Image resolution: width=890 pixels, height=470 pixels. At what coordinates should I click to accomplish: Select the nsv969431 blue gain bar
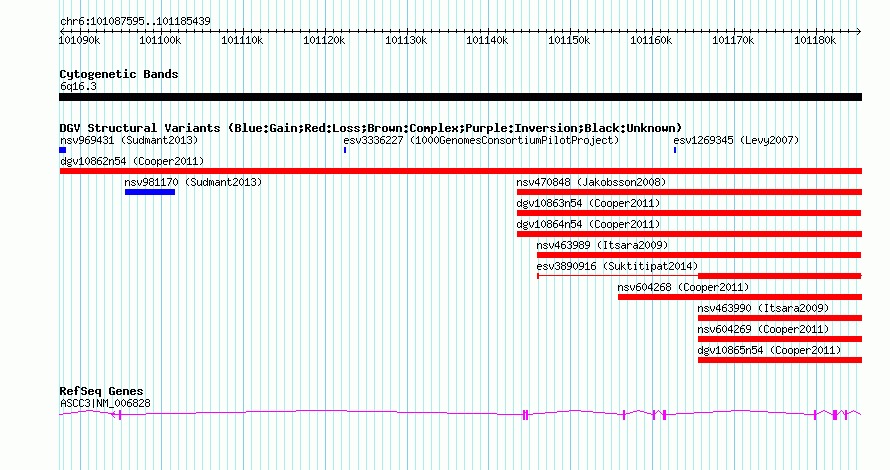pos(62,150)
